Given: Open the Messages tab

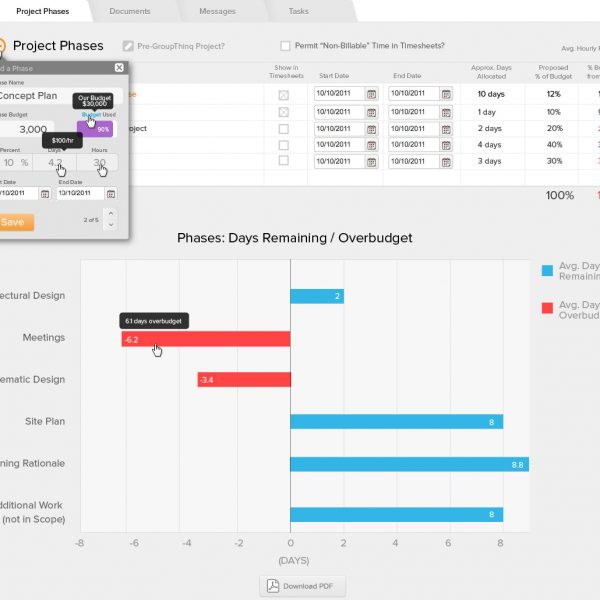Looking at the screenshot, I should coord(217,11).
